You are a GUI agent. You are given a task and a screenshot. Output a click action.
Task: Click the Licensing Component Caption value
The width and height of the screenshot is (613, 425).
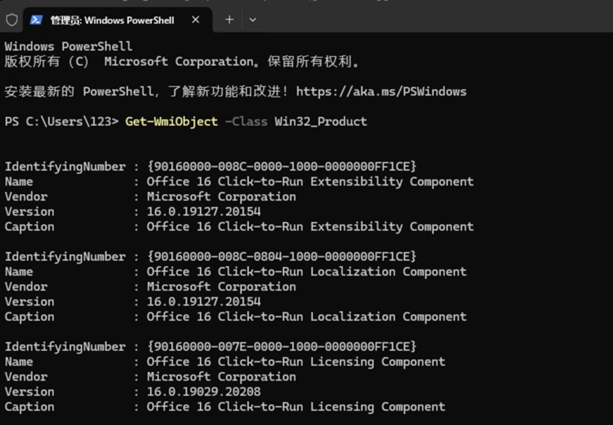(295, 406)
